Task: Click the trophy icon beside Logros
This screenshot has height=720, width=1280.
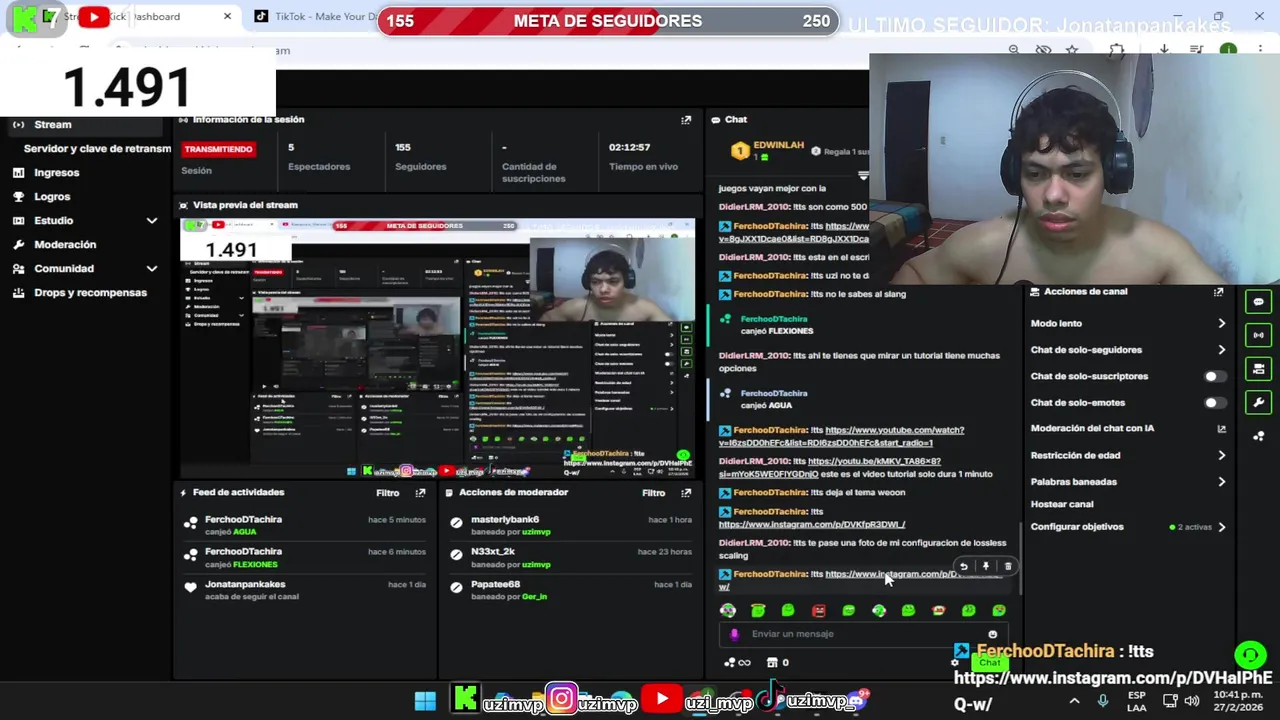Action: tap(18, 197)
